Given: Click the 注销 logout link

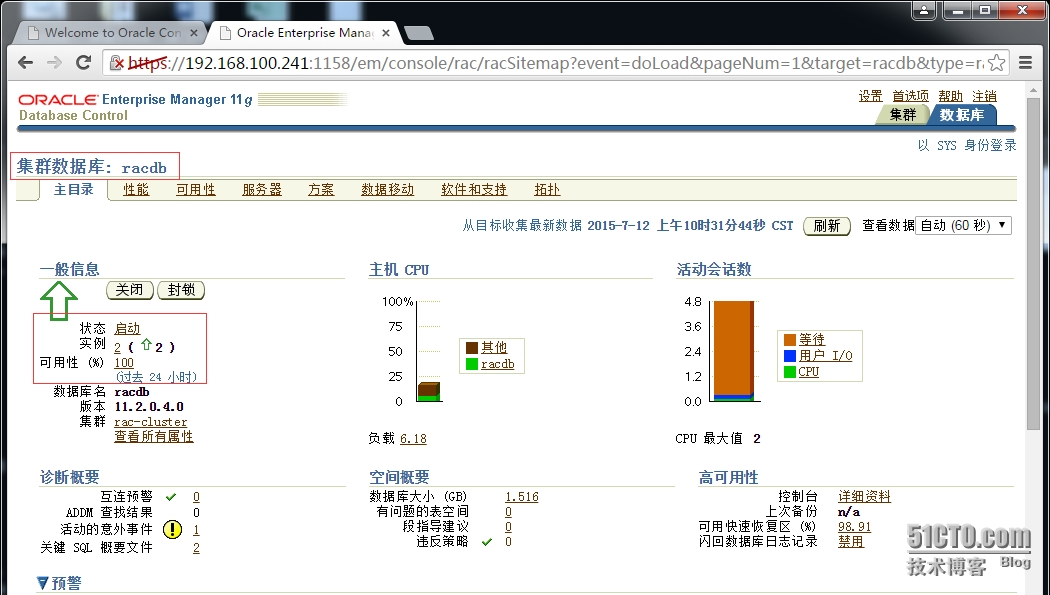Looking at the screenshot, I should (984, 96).
